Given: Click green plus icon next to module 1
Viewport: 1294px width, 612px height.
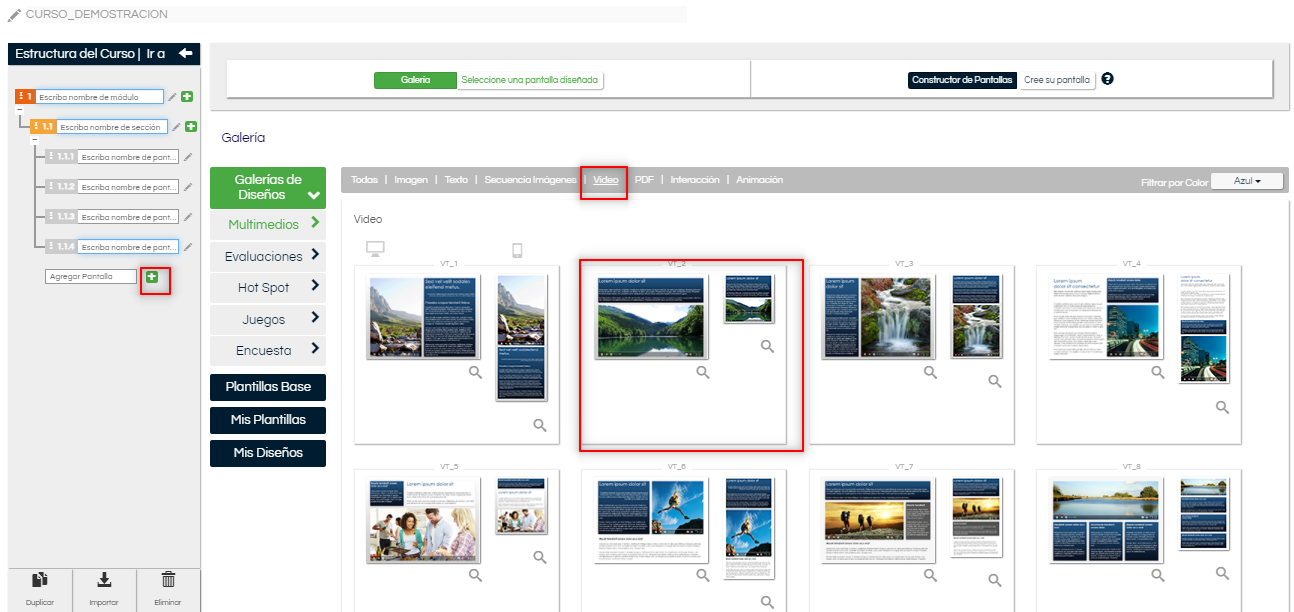Looking at the screenshot, I should [187, 97].
